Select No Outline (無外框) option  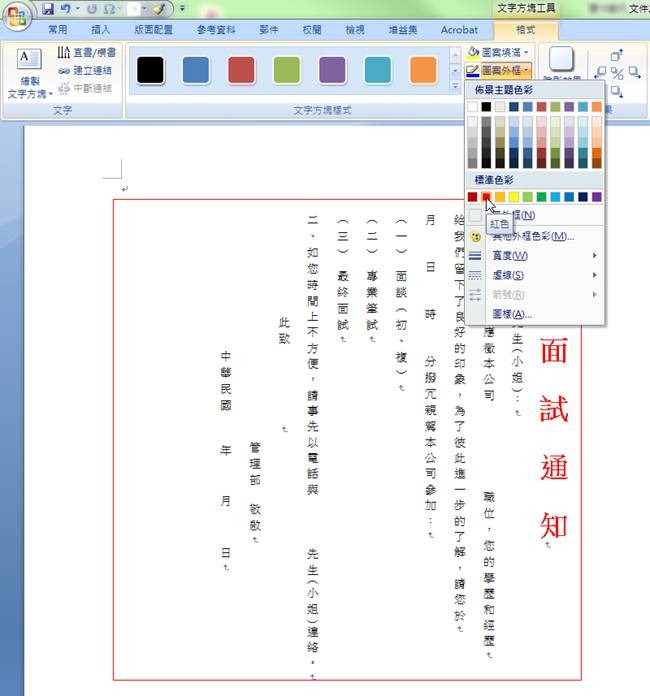click(536, 216)
